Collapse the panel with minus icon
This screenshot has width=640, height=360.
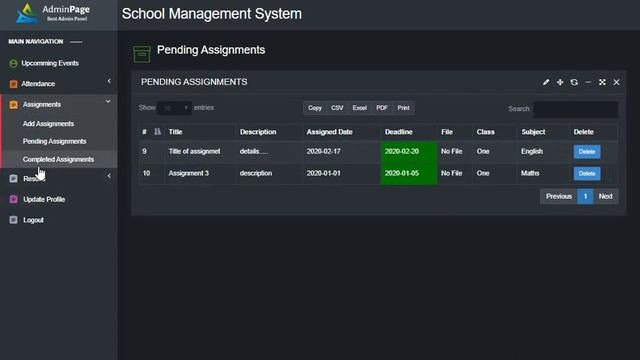point(588,82)
